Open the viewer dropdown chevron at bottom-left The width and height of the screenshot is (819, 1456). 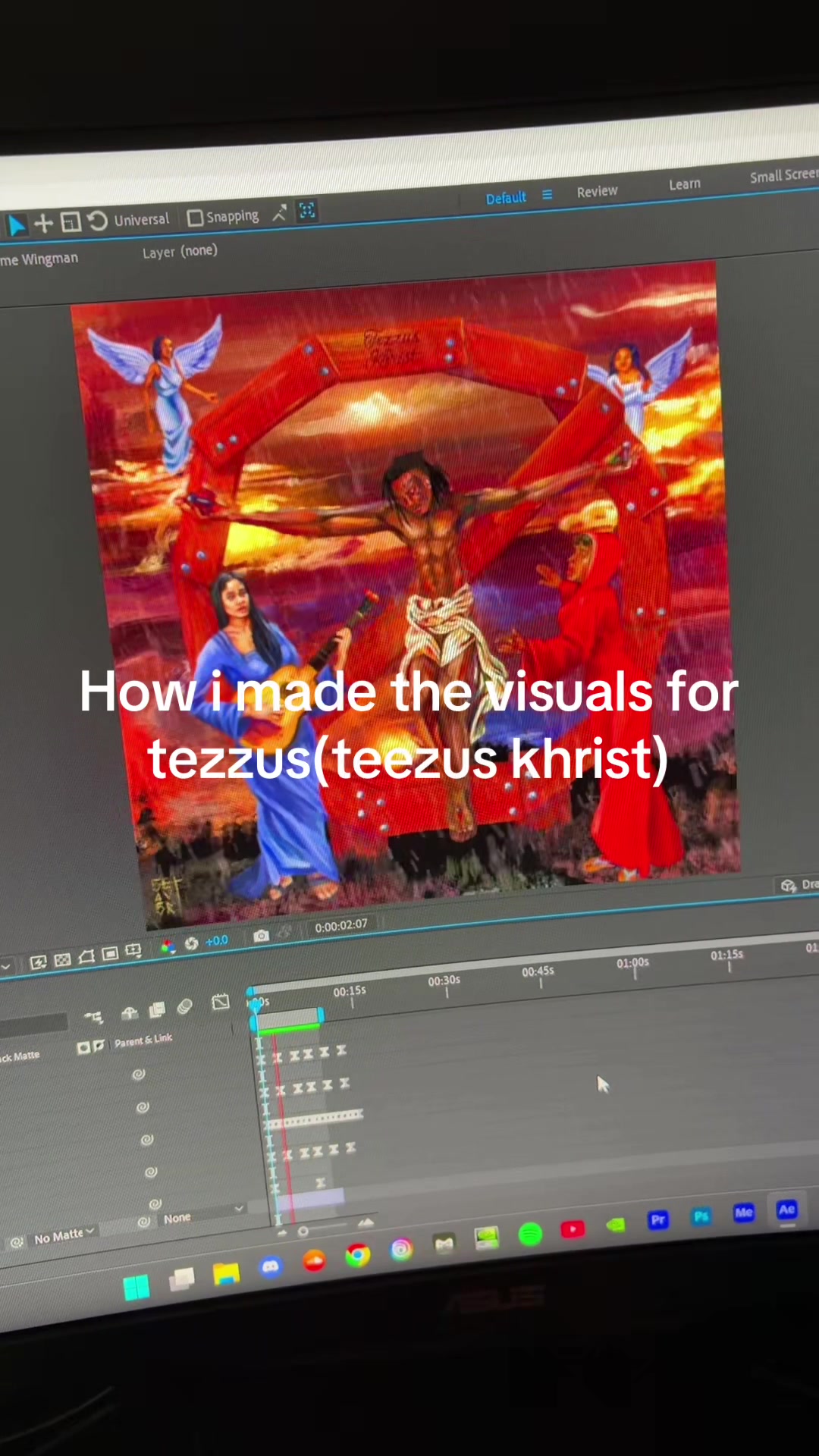6,967
